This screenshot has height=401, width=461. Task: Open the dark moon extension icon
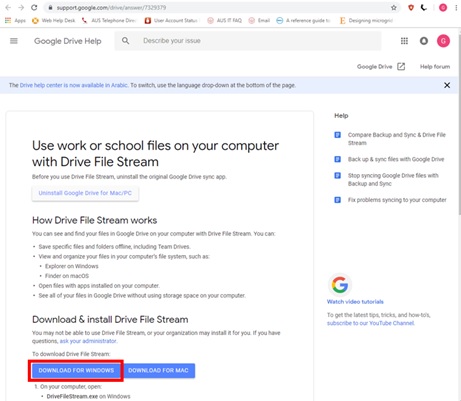424,7
